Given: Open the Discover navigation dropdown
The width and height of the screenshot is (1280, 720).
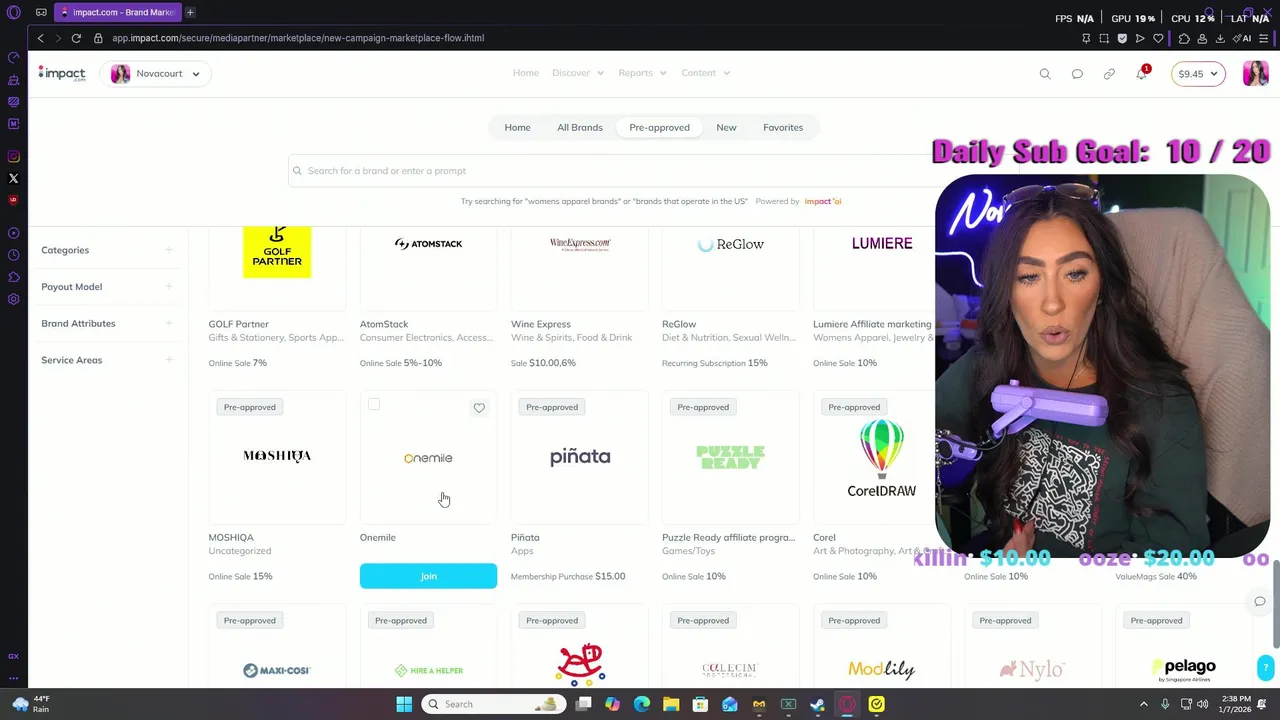Looking at the screenshot, I should click(578, 73).
